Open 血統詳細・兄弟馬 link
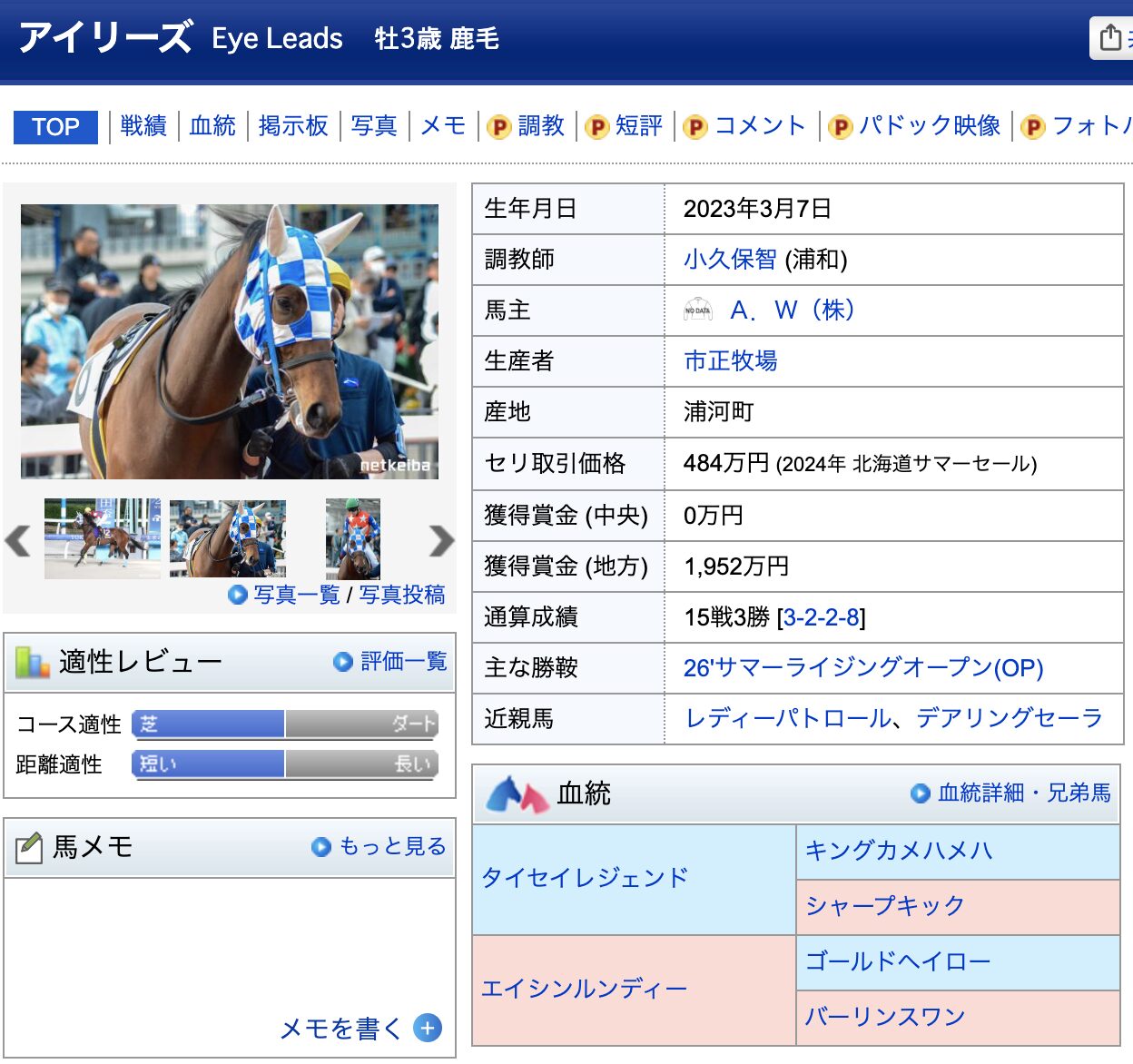This screenshot has width=1133, height=1064. 1025,793
